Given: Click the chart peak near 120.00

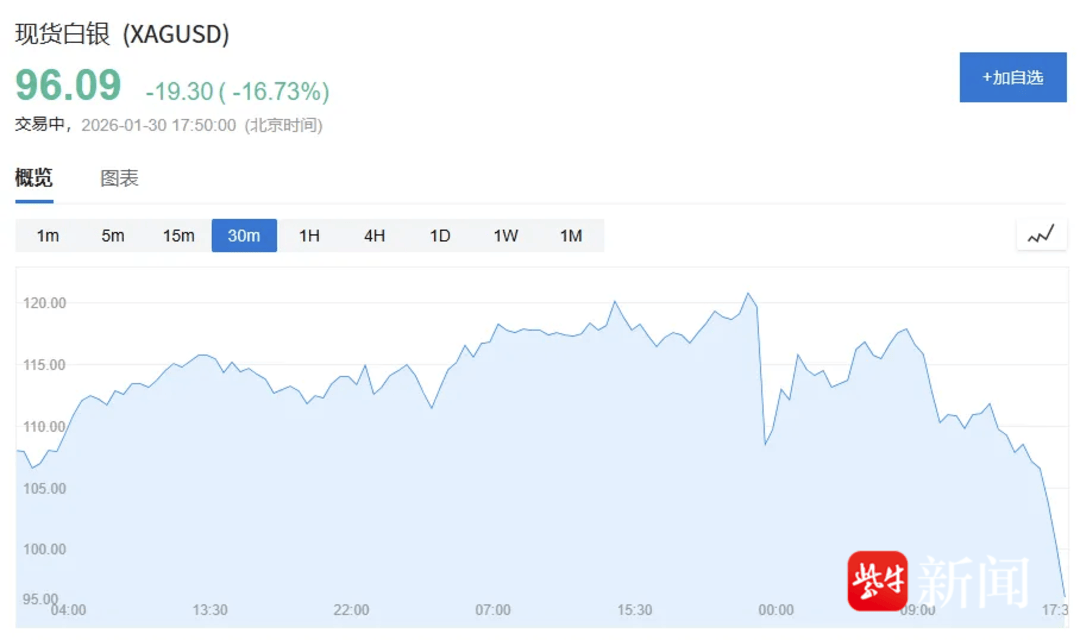Looking at the screenshot, I should pyautogui.click(x=747, y=294).
